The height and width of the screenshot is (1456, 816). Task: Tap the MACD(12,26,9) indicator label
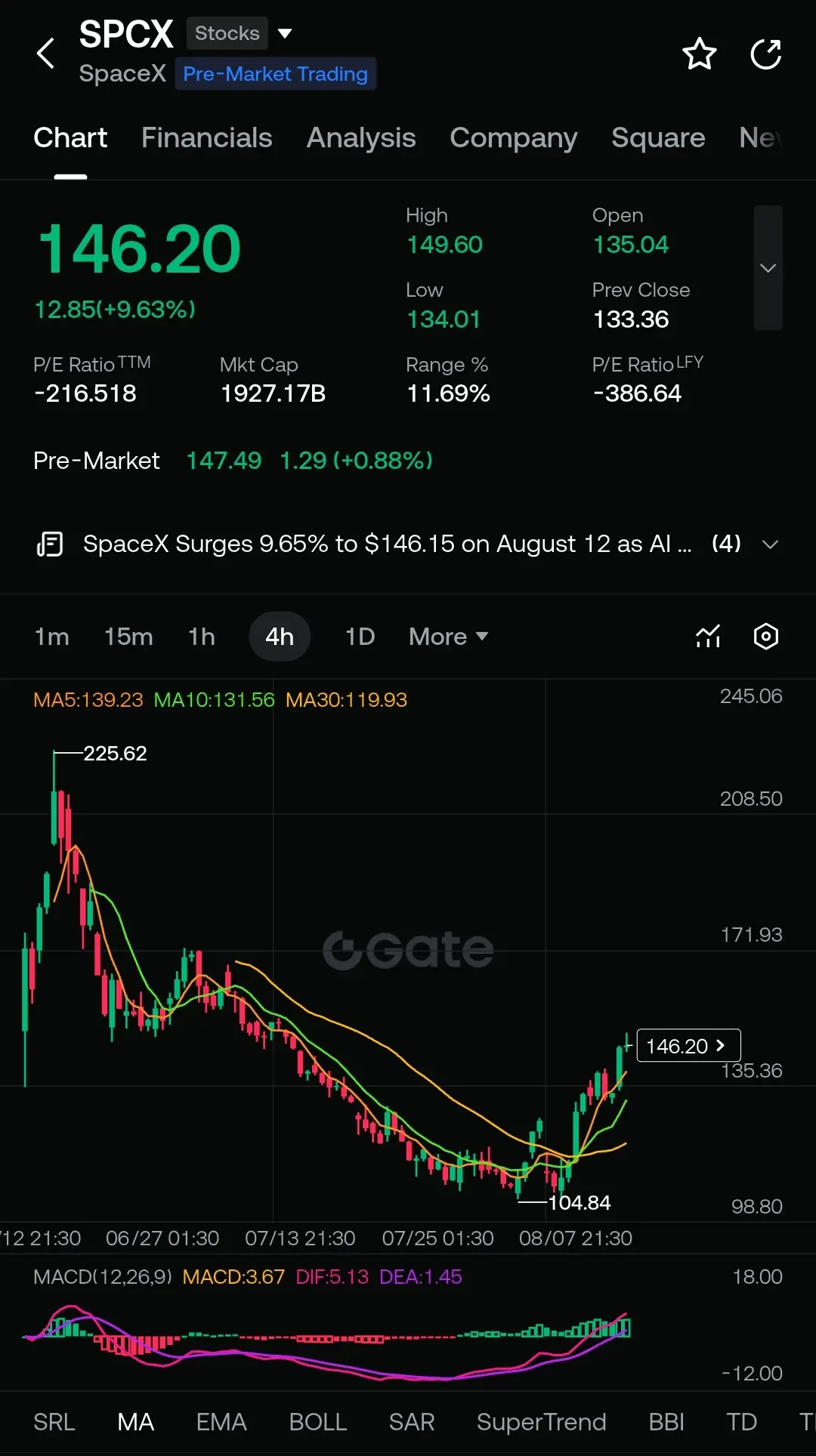click(x=103, y=1277)
